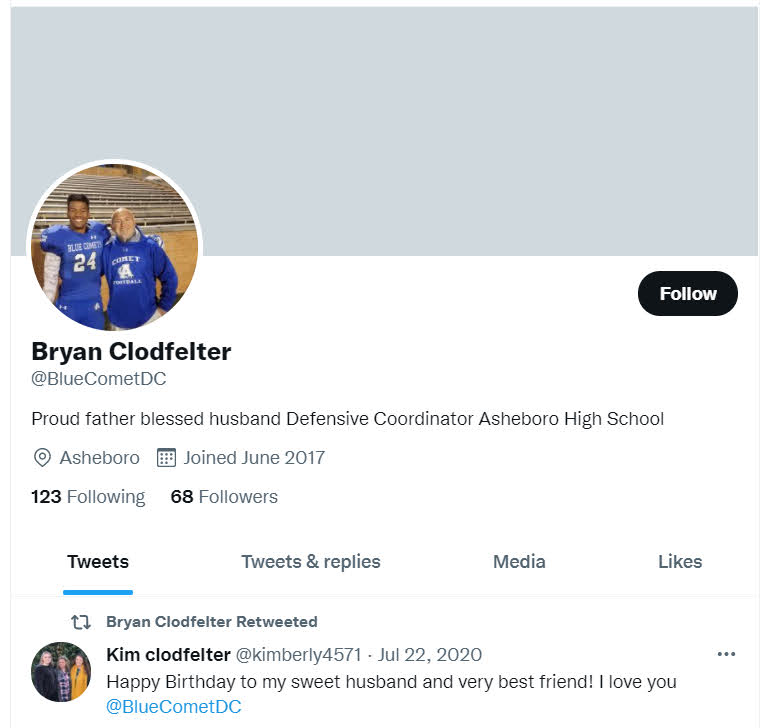Click the calendar icon beside Joined June 2017

click(x=166, y=458)
